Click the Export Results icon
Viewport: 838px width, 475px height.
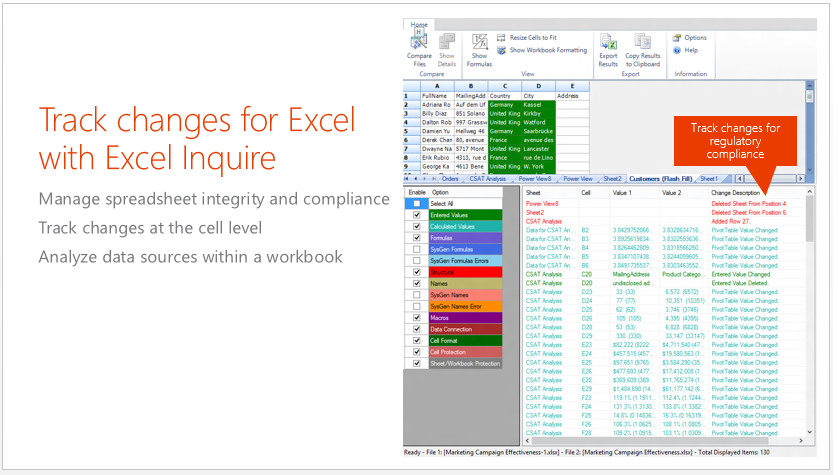click(x=608, y=46)
